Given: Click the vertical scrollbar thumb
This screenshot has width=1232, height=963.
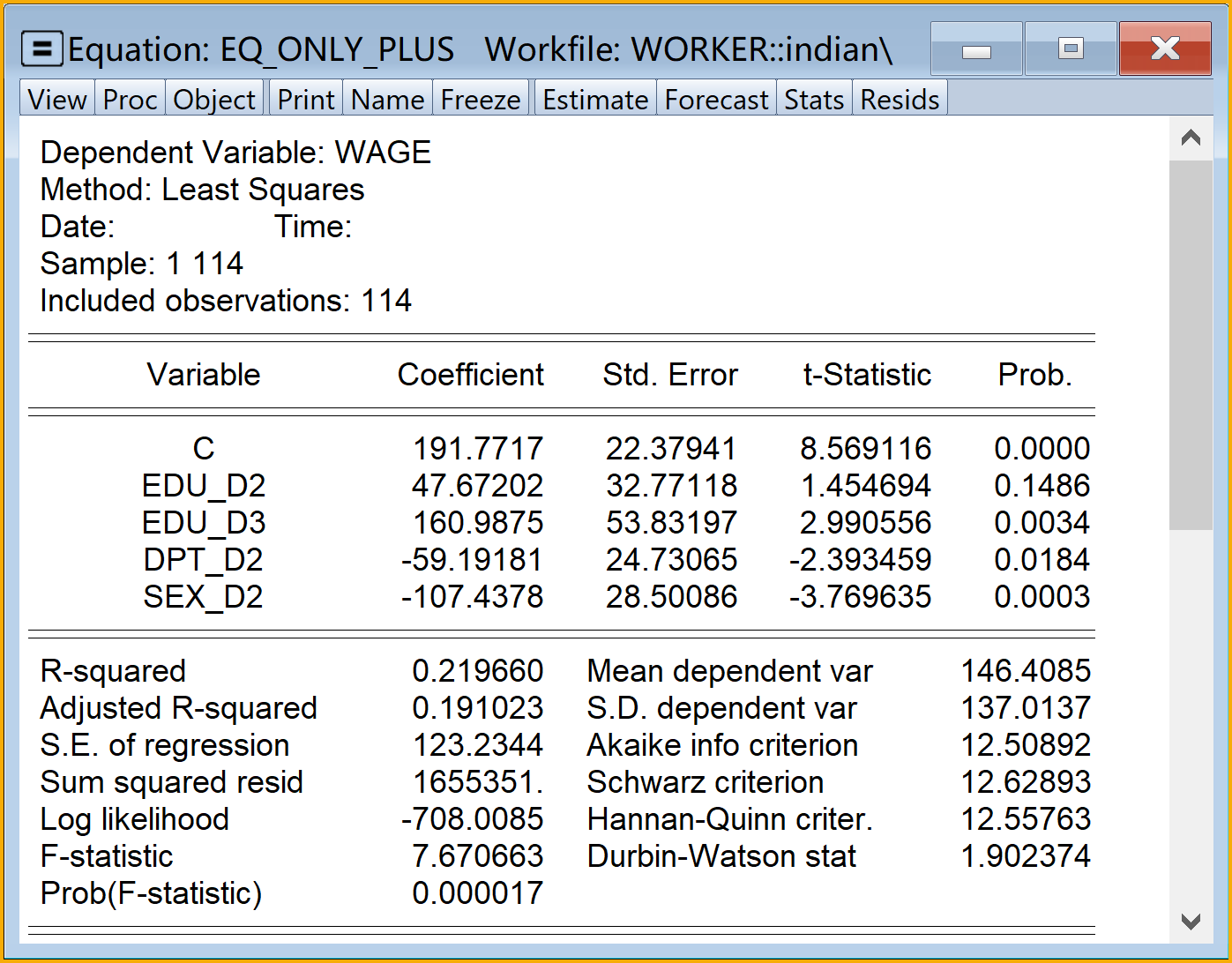Looking at the screenshot, I should click(x=1191, y=344).
